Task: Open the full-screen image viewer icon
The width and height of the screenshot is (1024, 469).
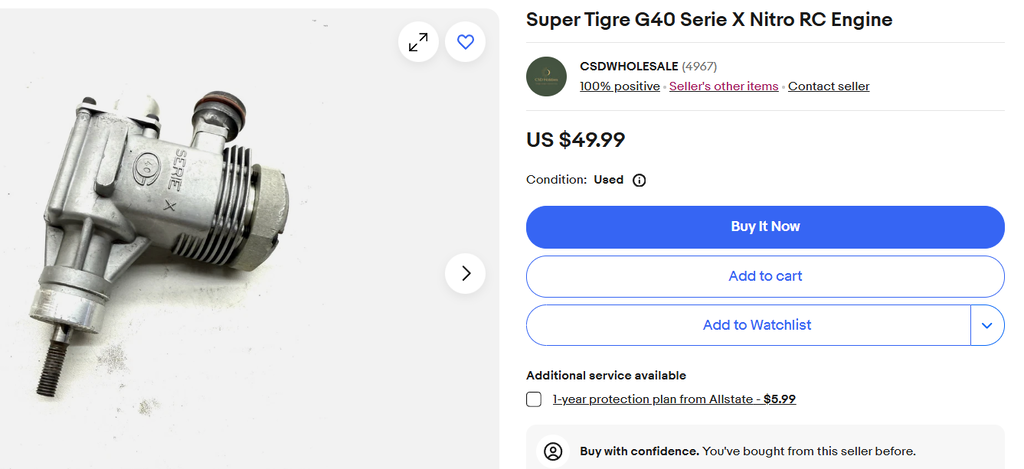Action: 418,42
